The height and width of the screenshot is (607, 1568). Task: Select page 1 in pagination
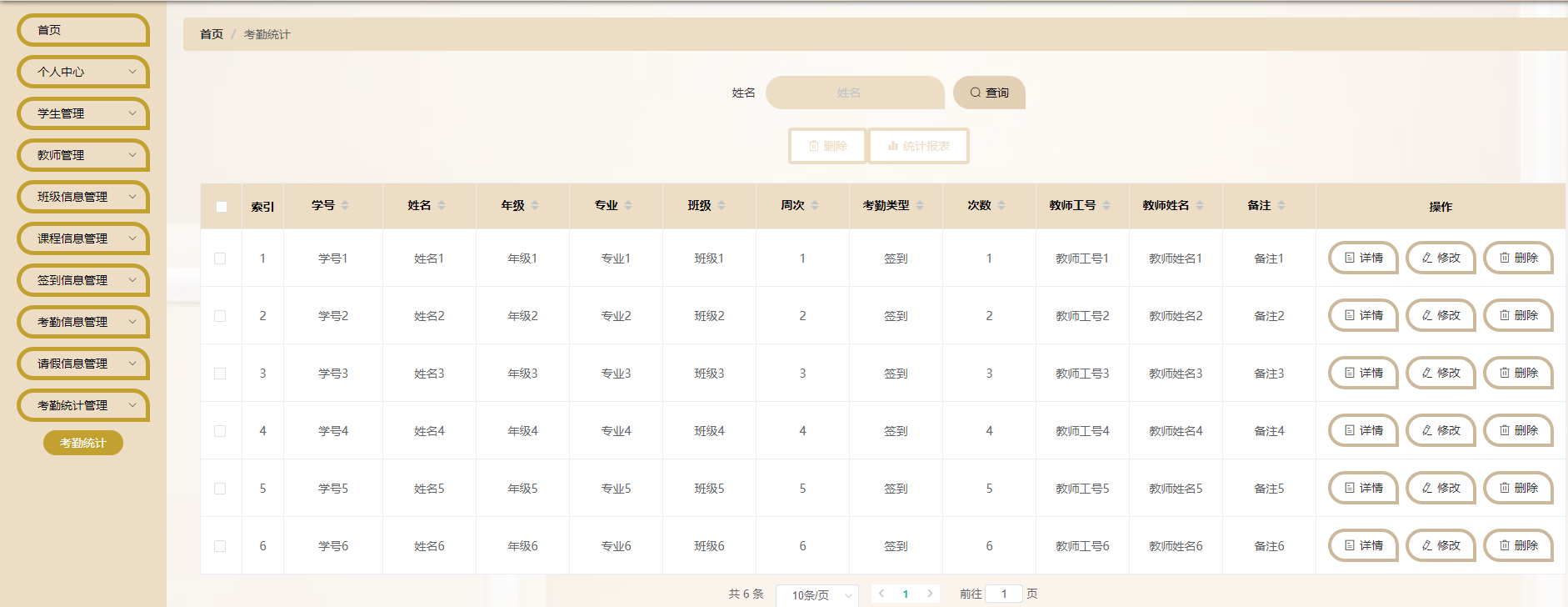[x=906, y=594]
